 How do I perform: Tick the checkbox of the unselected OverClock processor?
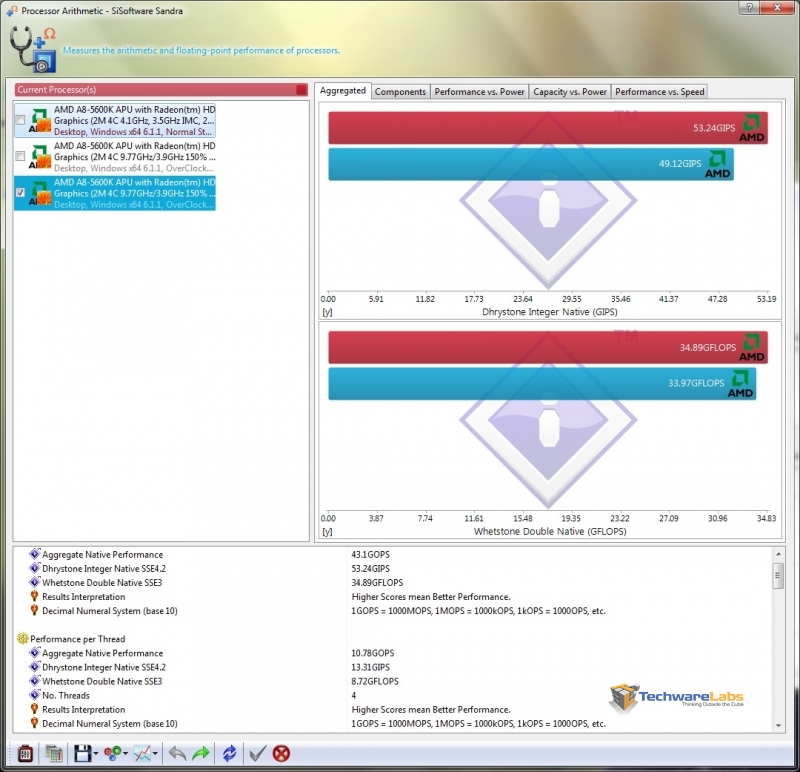(20, 156)
